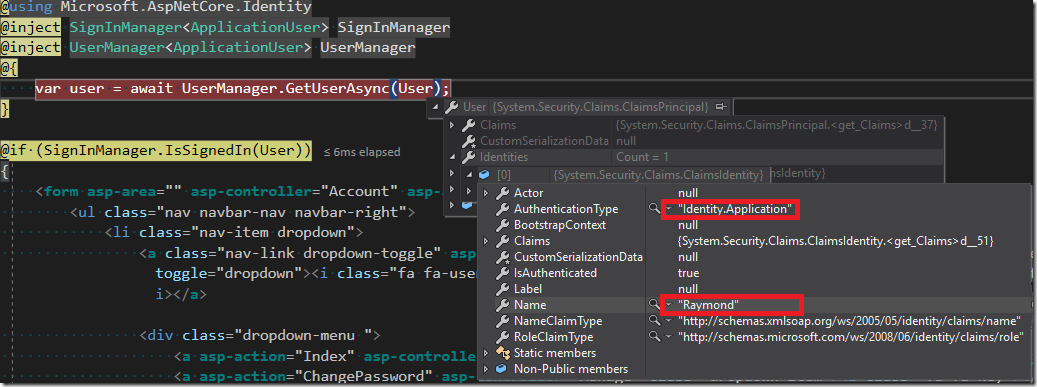Click UserManager.GetUserAsync in the highlighted line

[x=286, y=88]
